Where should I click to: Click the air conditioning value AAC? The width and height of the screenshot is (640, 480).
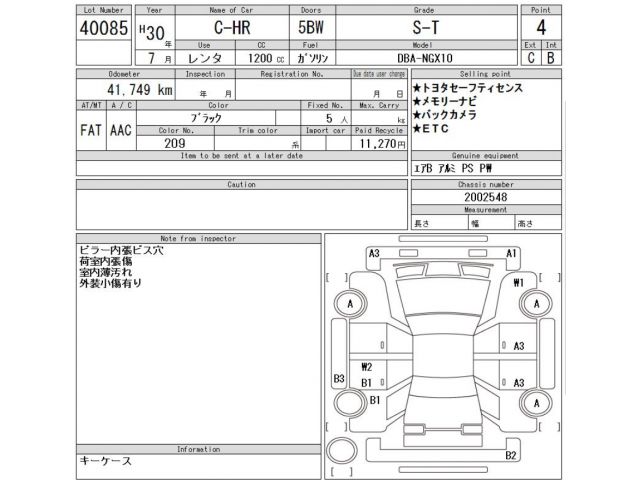pyautogui.click(x=121, y=130)
